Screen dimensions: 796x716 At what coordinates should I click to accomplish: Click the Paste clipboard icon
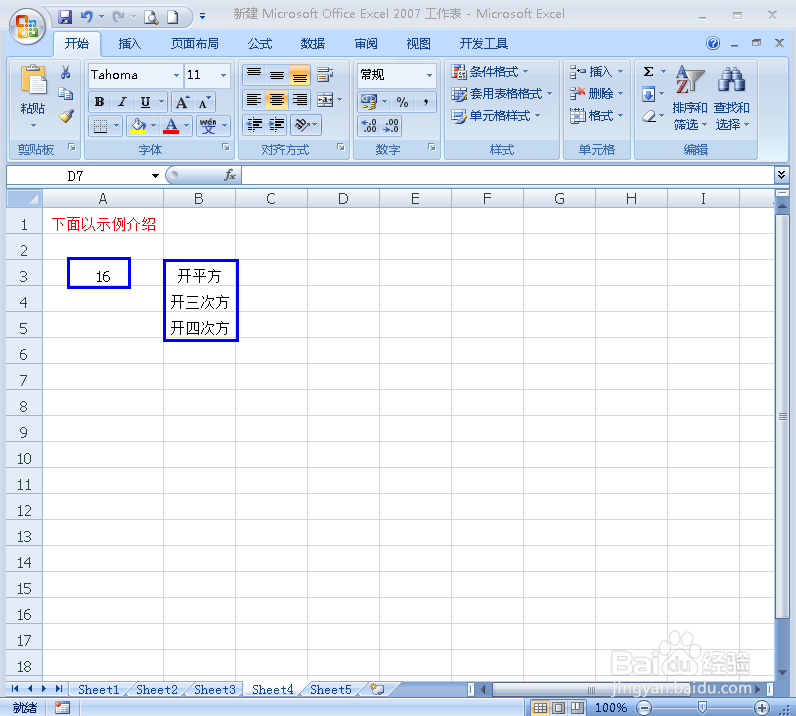point(33,80)
